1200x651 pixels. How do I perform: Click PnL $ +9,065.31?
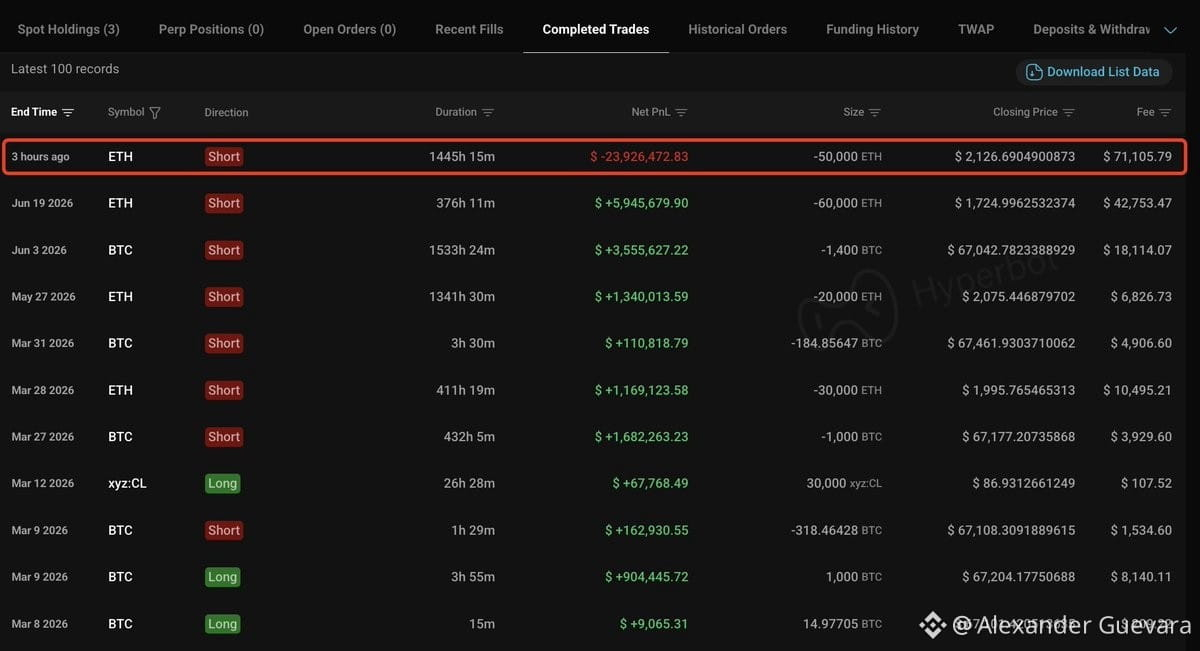(x=654, y=624)
